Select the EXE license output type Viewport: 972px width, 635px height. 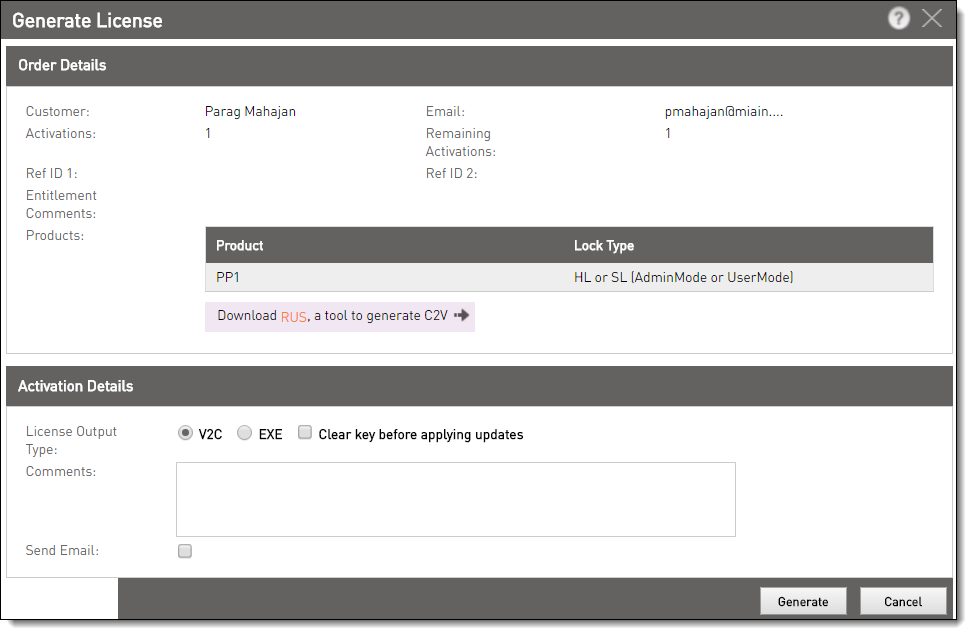(244, 433)
